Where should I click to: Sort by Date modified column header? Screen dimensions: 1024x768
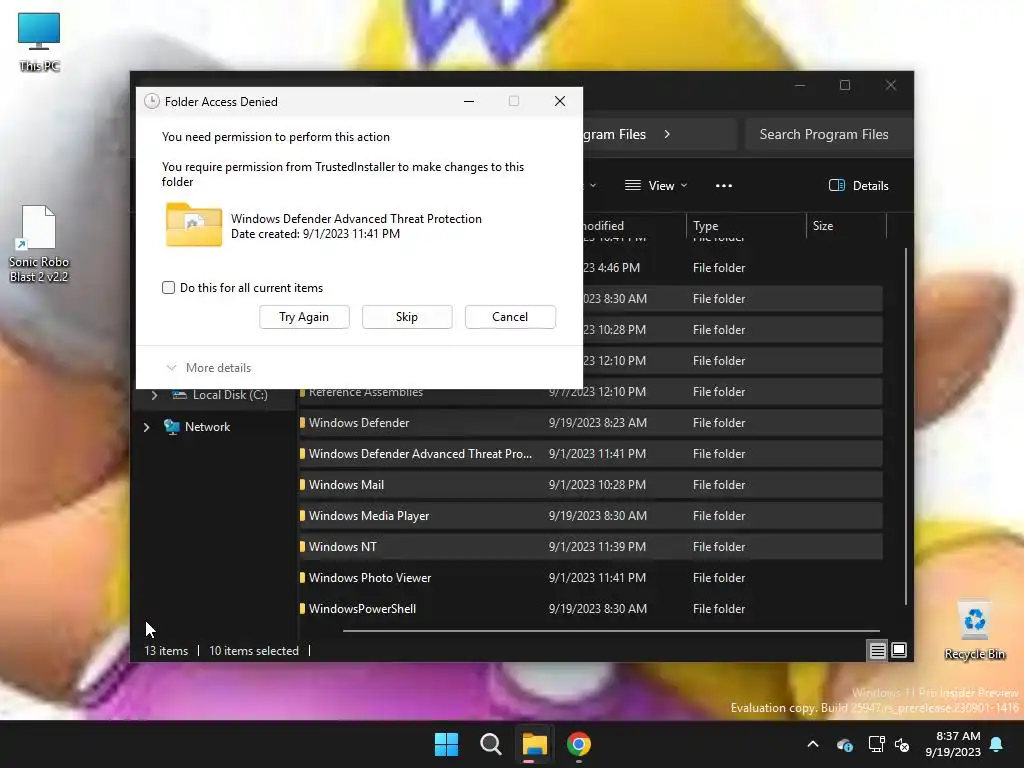click(x=633, y=226)
